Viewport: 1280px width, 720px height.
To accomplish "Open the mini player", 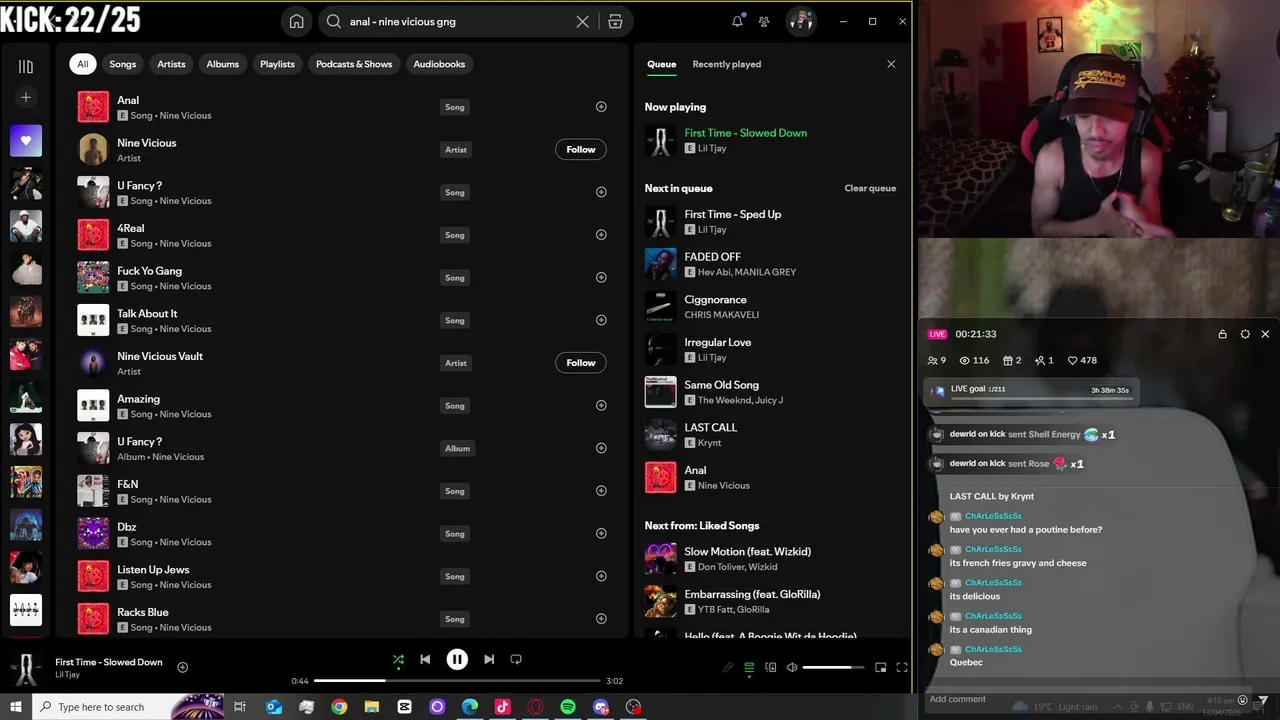I will pyautogui.click(x=880, y=668).
